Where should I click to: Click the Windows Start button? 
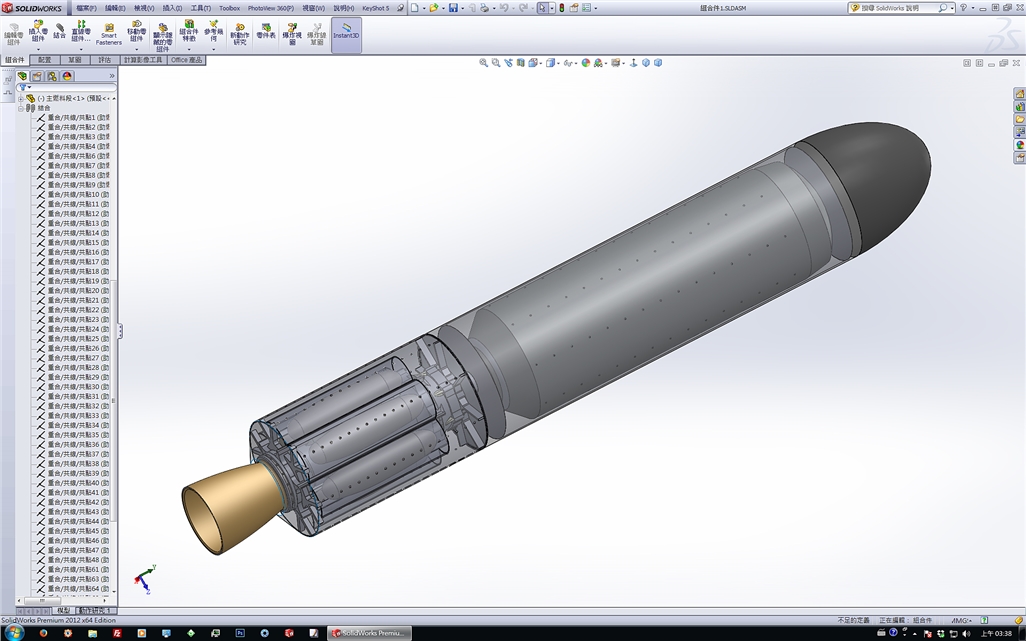[x=14, y=632]
